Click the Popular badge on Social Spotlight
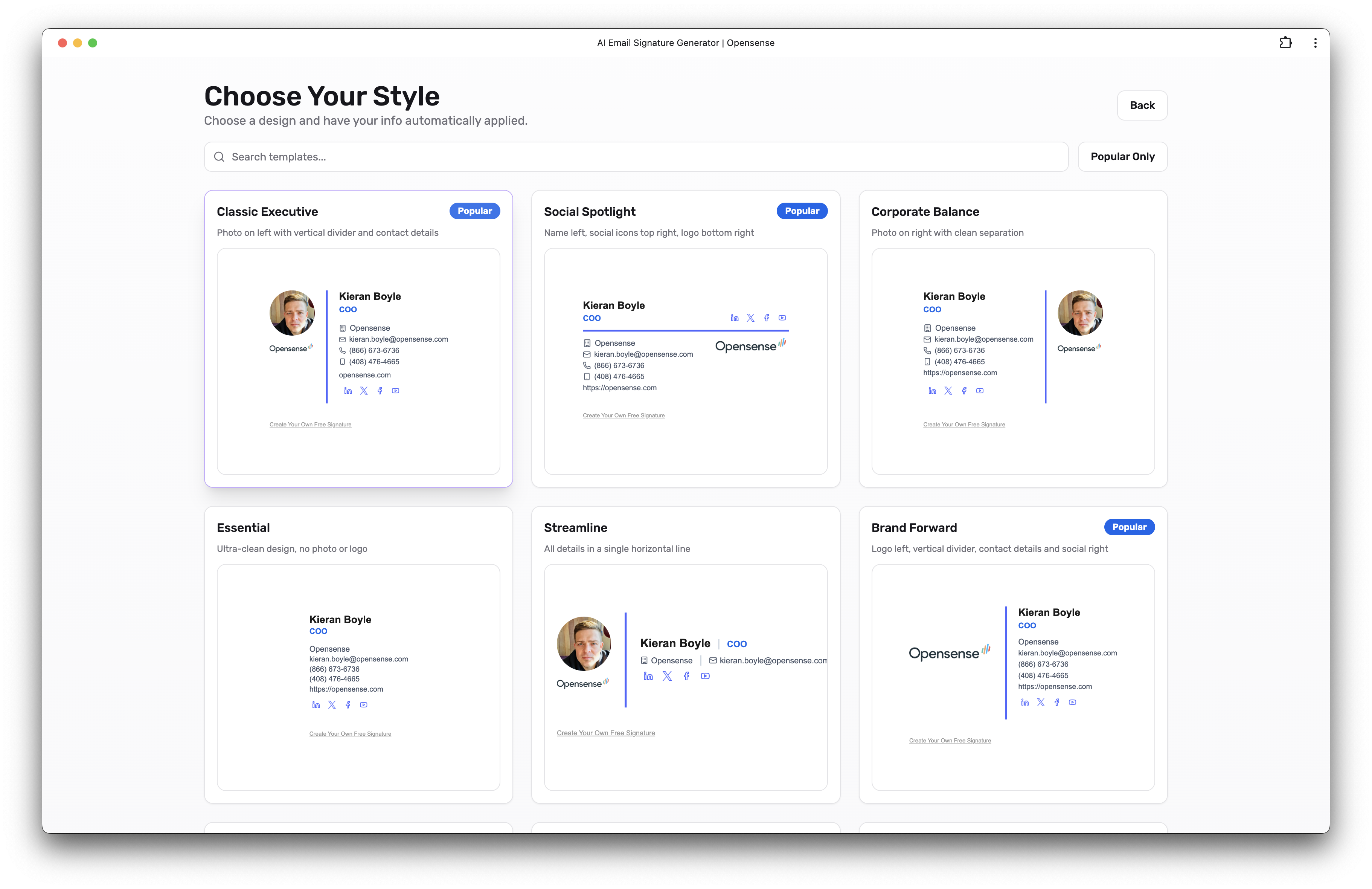The height and width of the screenshot is (889, 1372). (x=802, y=211)
